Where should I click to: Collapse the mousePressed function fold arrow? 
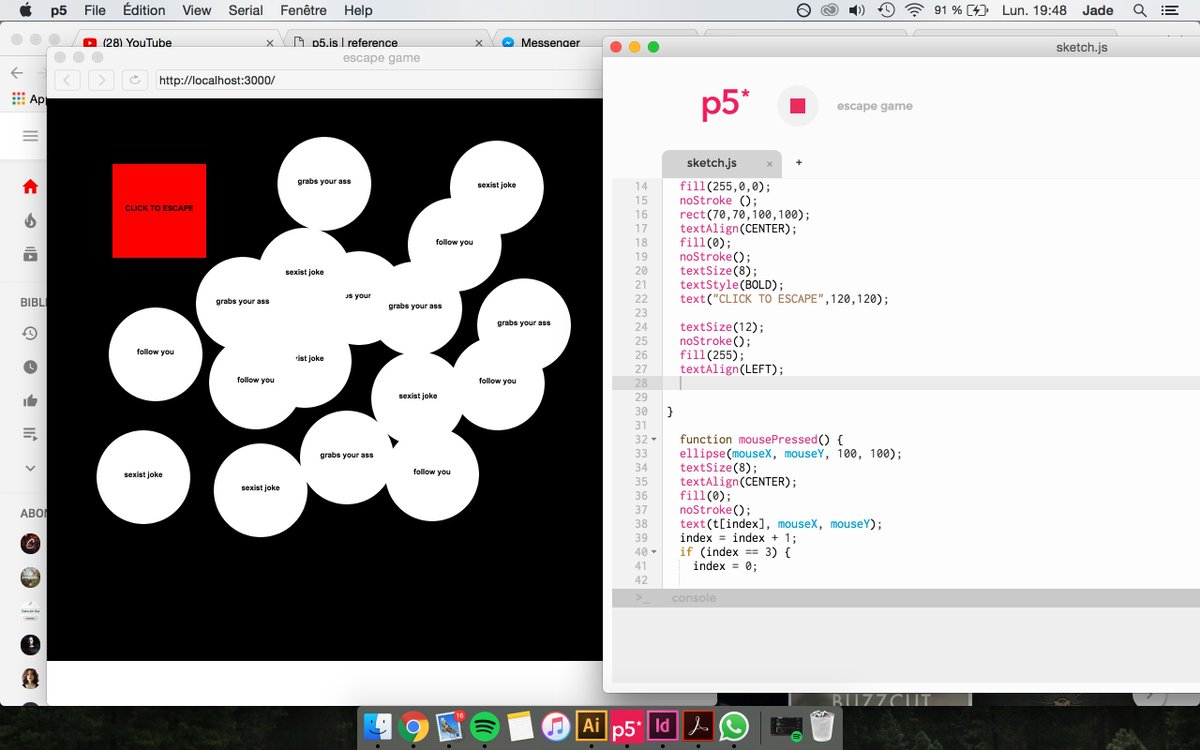(x=654, y=439)
